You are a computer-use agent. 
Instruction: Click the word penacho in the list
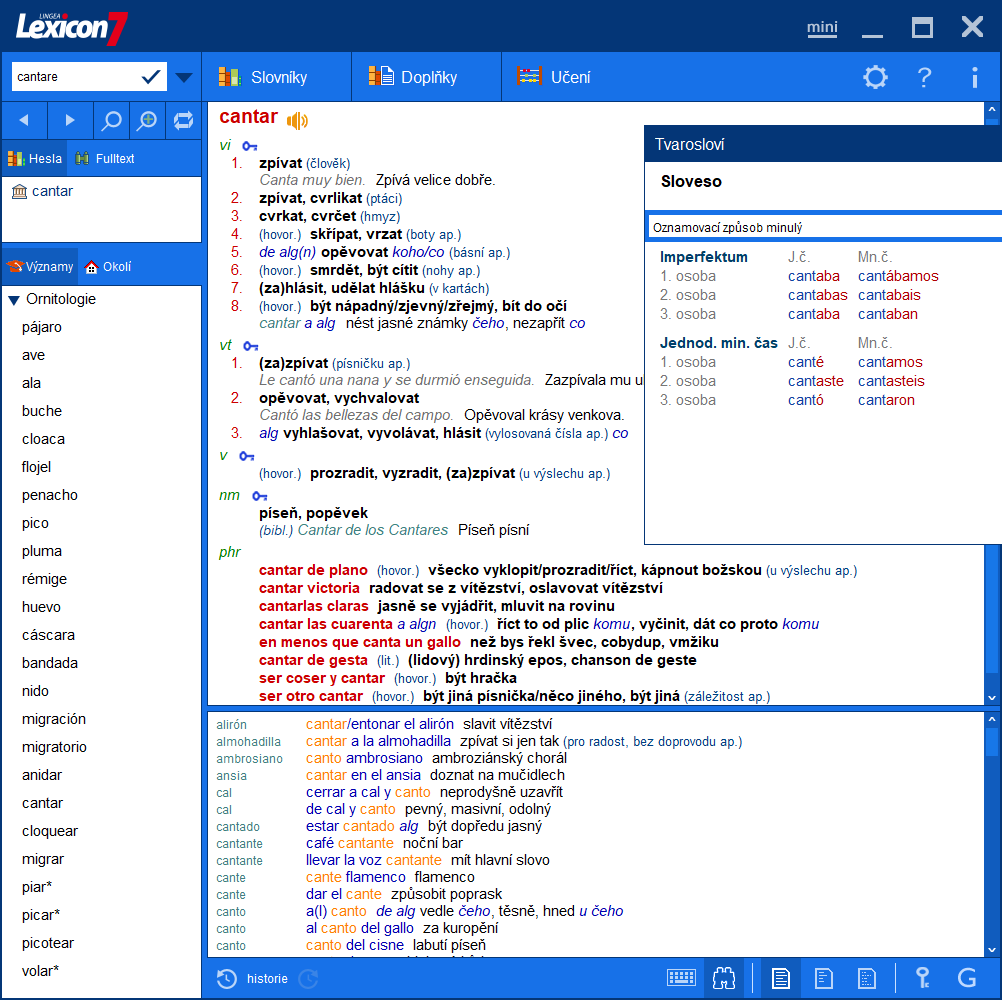50,495
